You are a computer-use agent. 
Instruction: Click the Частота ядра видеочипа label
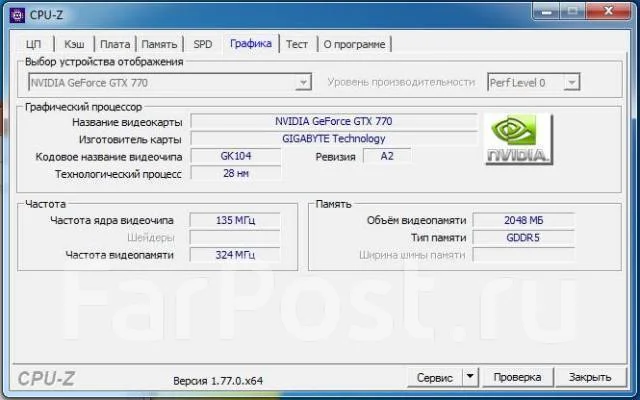coord(112,220)
